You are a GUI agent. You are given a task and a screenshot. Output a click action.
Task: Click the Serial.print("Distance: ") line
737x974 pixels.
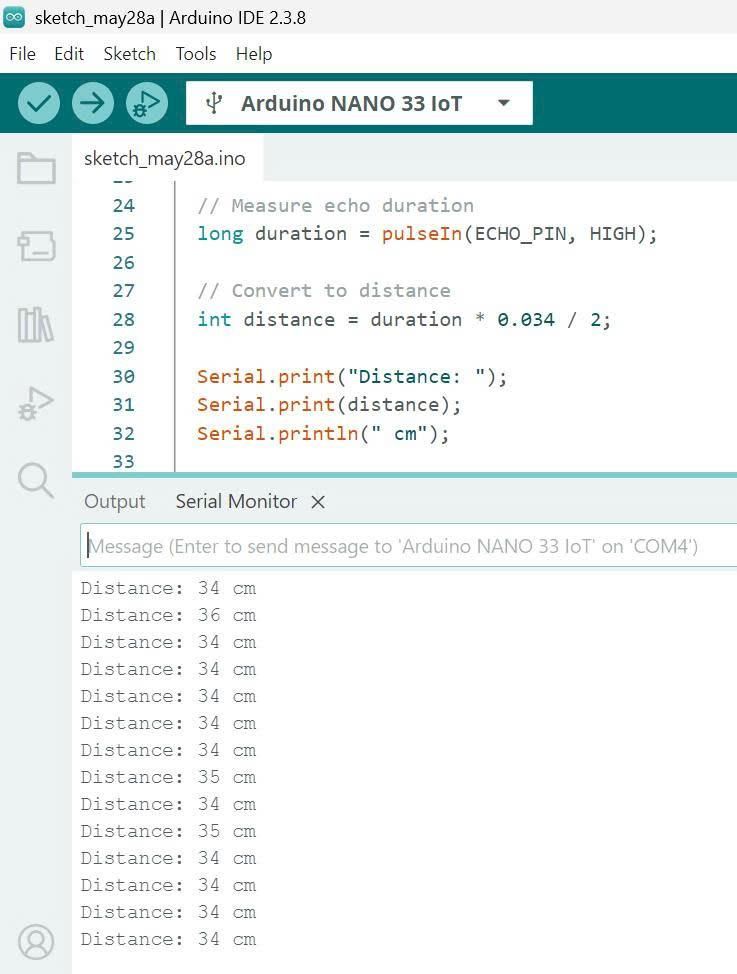click(352, 376)
